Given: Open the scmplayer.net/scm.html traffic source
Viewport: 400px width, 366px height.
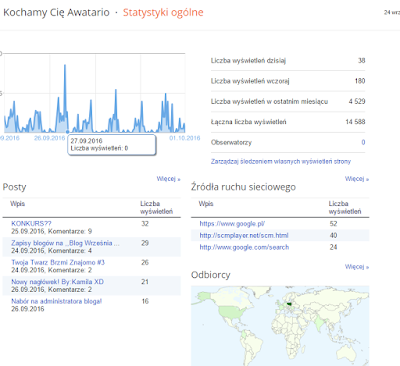Looking at the screenshot, I should pos(244,235).
